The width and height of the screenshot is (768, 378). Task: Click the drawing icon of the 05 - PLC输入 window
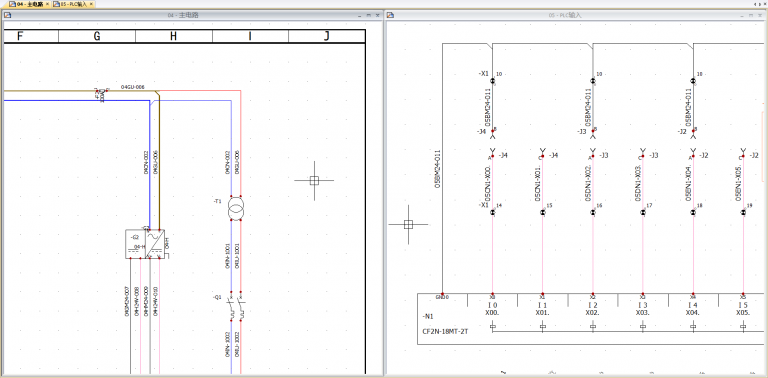(390, 15)
